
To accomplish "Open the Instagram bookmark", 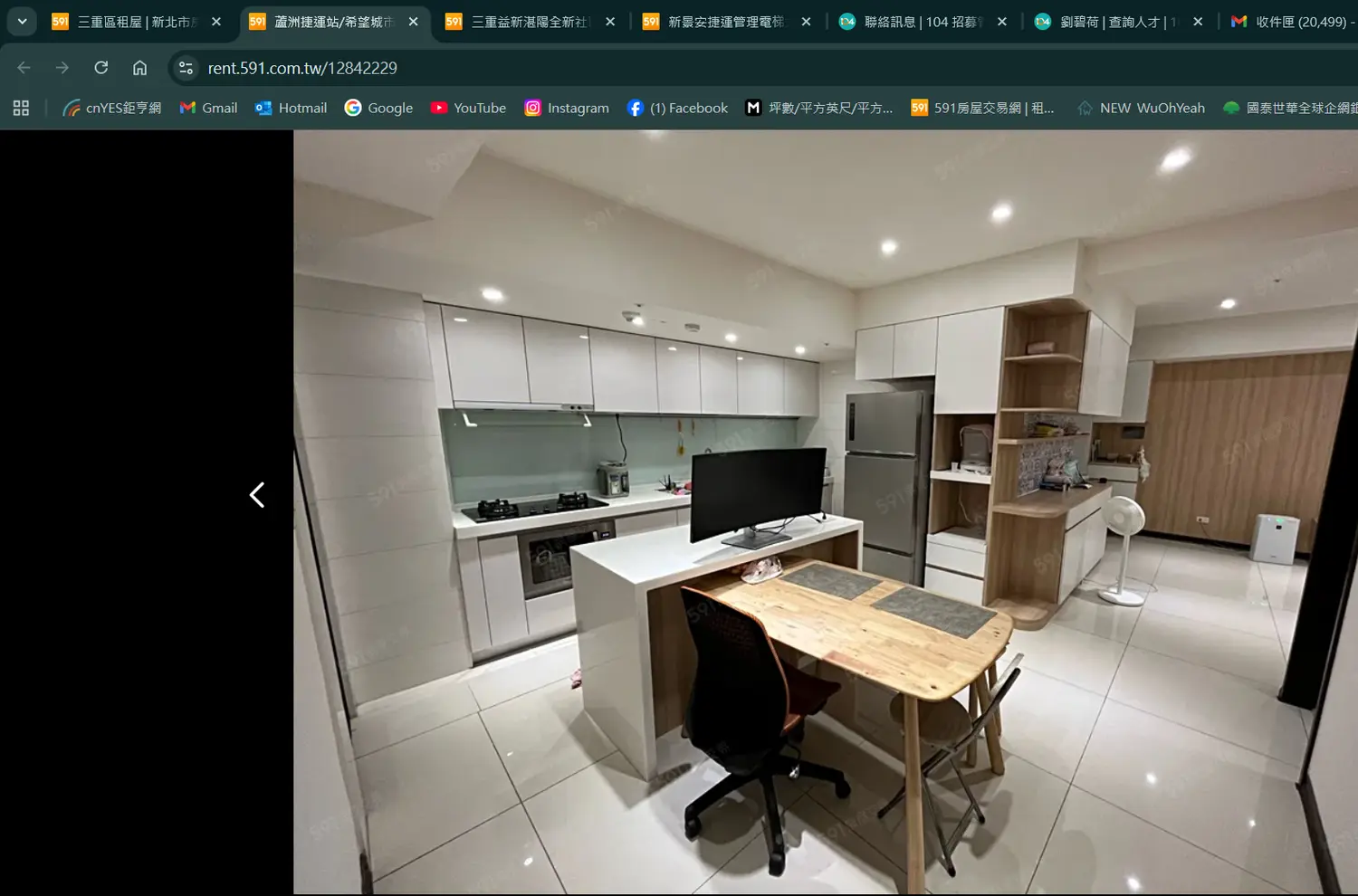I will click(567, 108).
